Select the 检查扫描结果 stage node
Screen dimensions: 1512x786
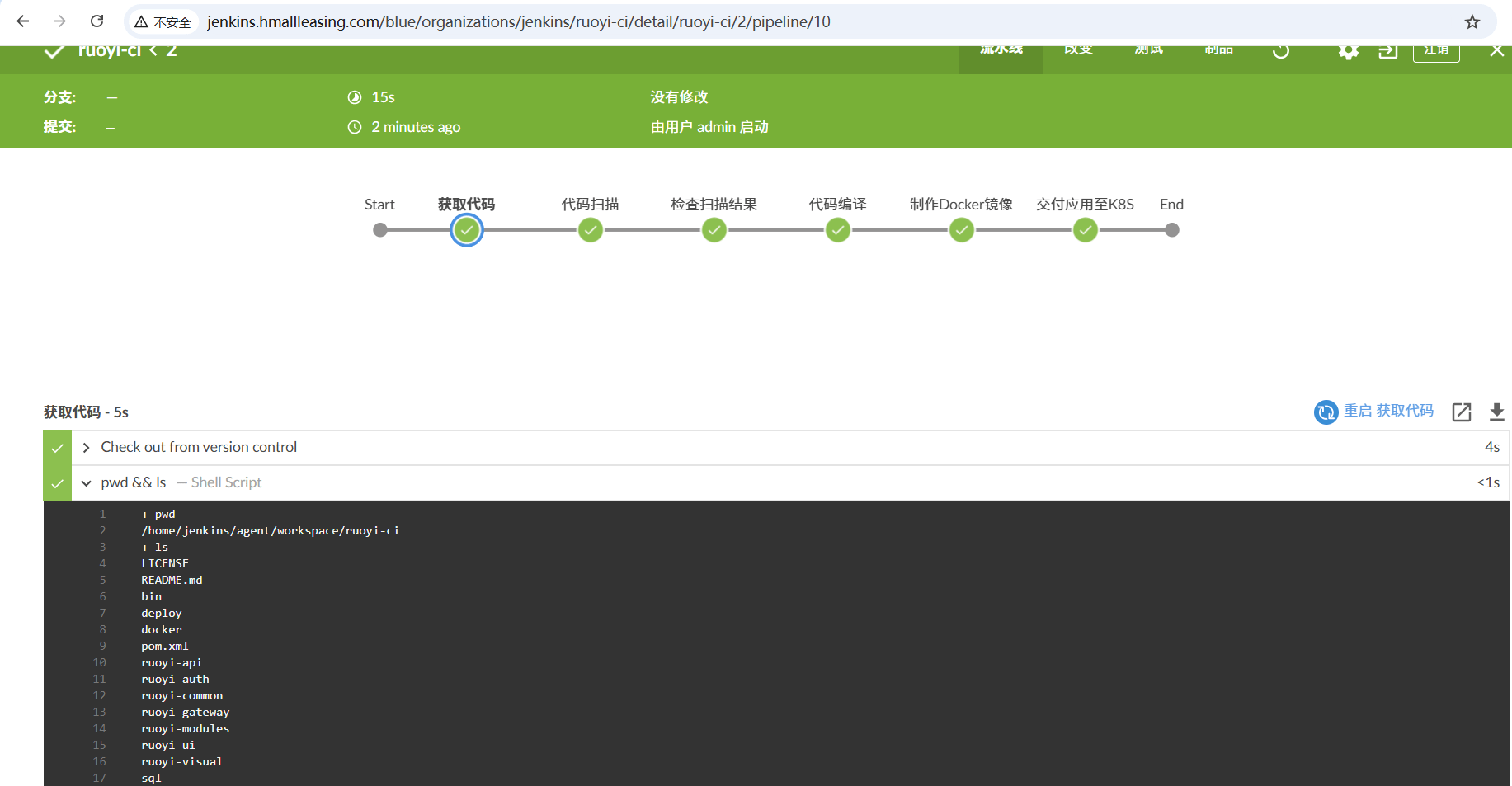click(x=714, y=230)
